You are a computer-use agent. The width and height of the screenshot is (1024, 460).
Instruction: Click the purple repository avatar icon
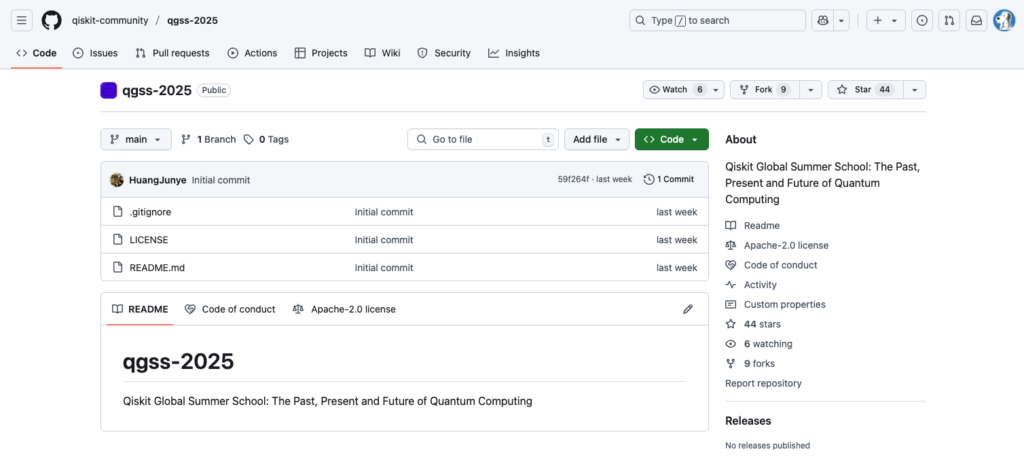tap(108, 90)
